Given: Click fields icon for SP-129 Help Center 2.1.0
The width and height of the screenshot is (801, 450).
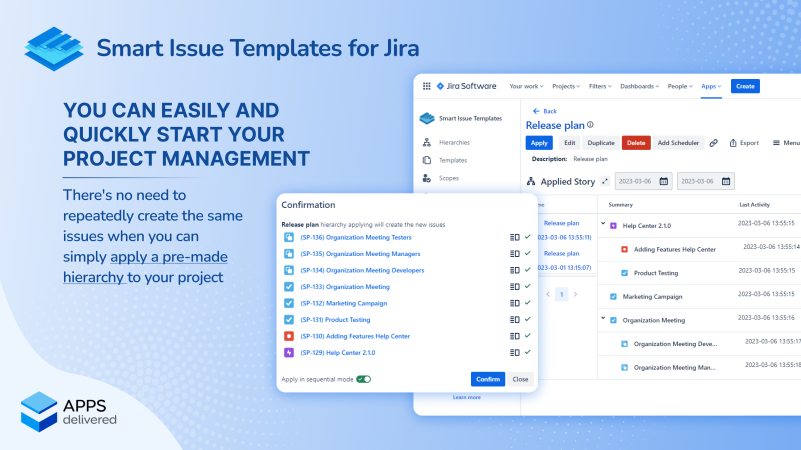Looking at the screenshot, I should tap(514, 353).
